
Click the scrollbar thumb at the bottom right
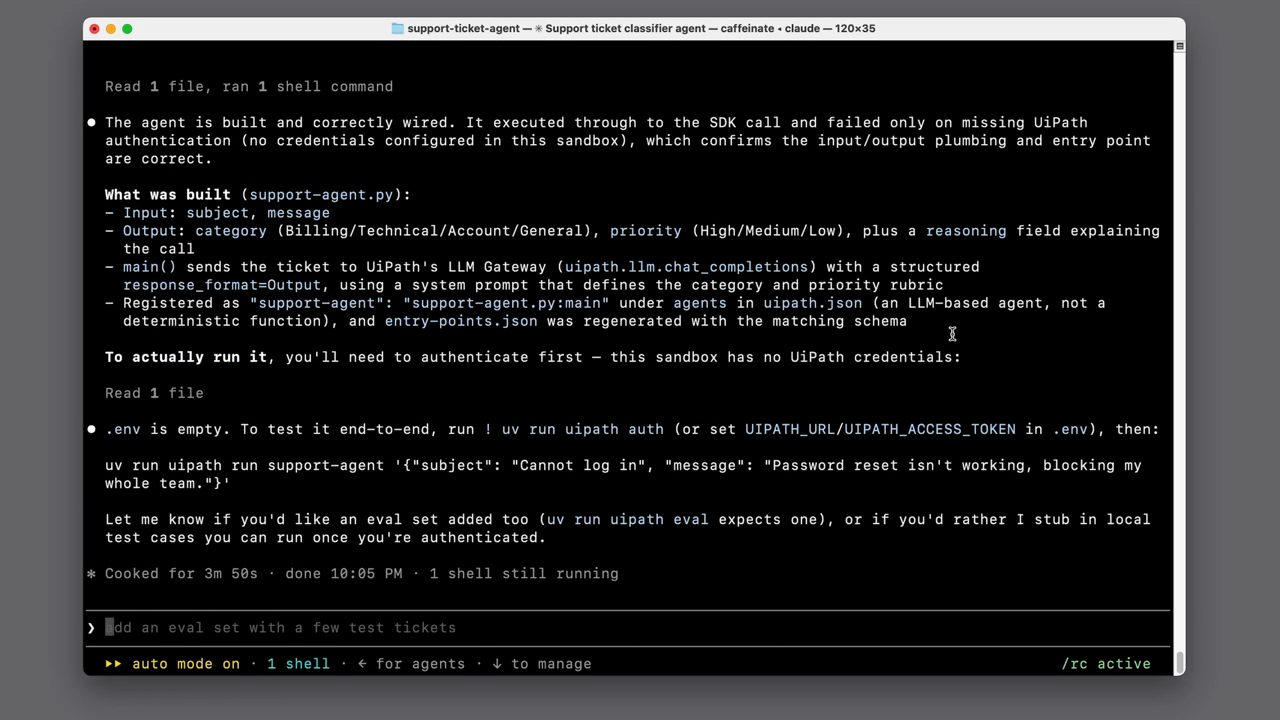1180,663
